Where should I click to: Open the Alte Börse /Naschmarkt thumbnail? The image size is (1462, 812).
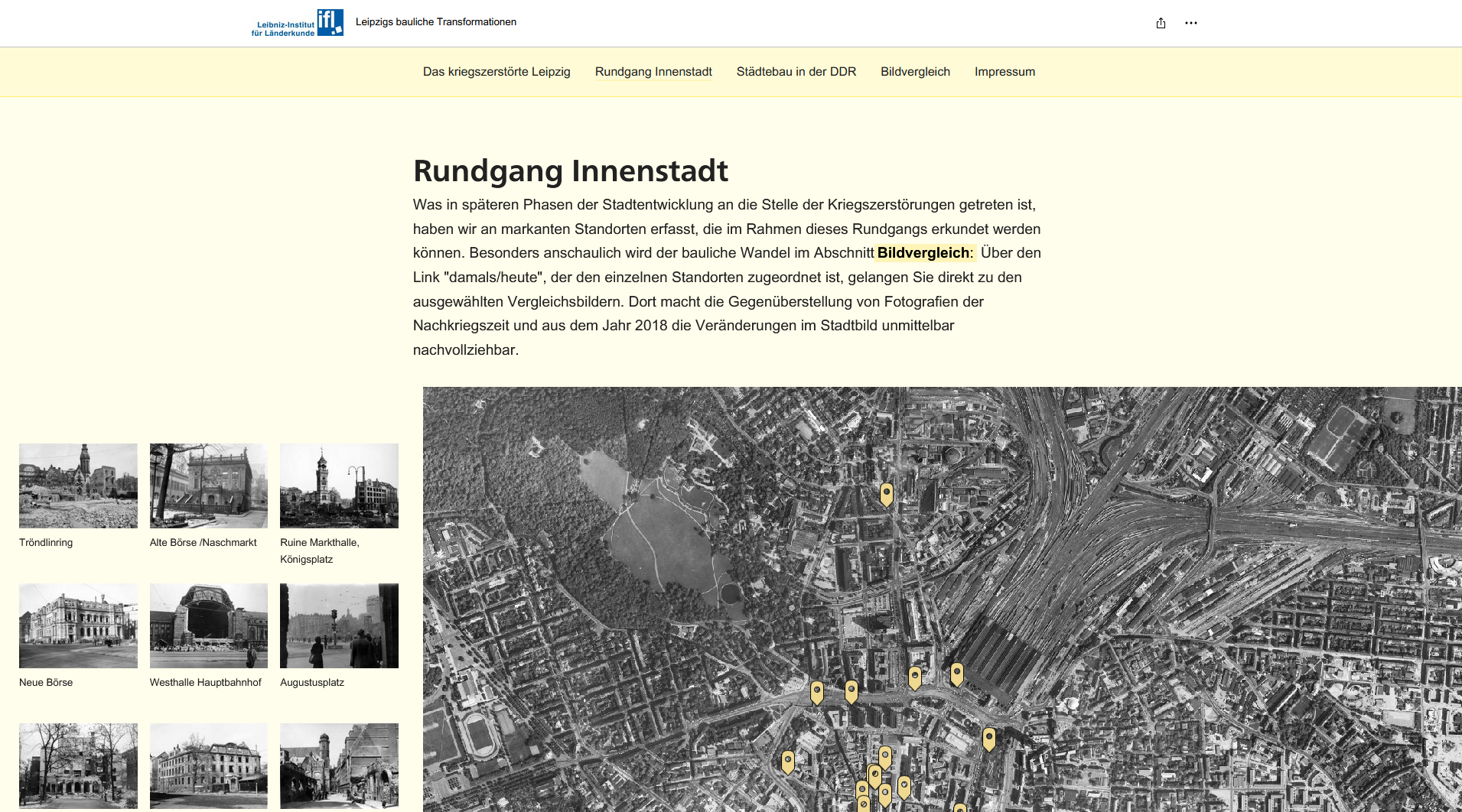[209, 486]
